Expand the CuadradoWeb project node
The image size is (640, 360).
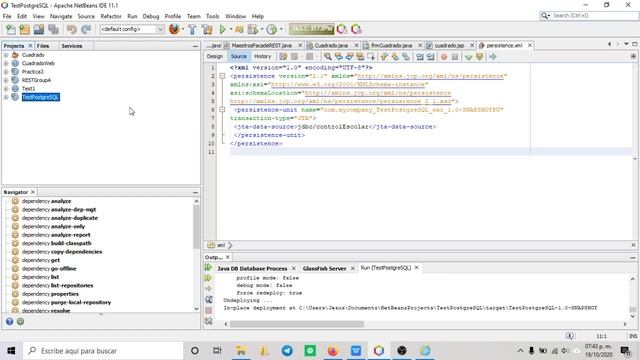(6, 63)
